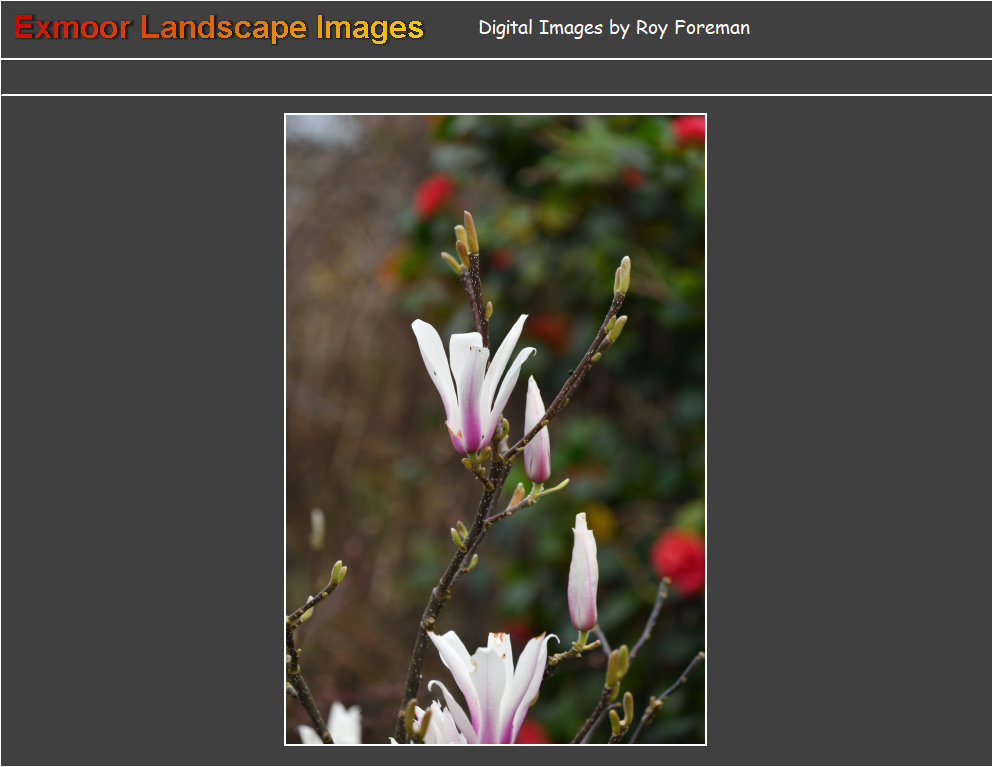Click the partial white petal at the bottom-left corner

click(341, 725)
